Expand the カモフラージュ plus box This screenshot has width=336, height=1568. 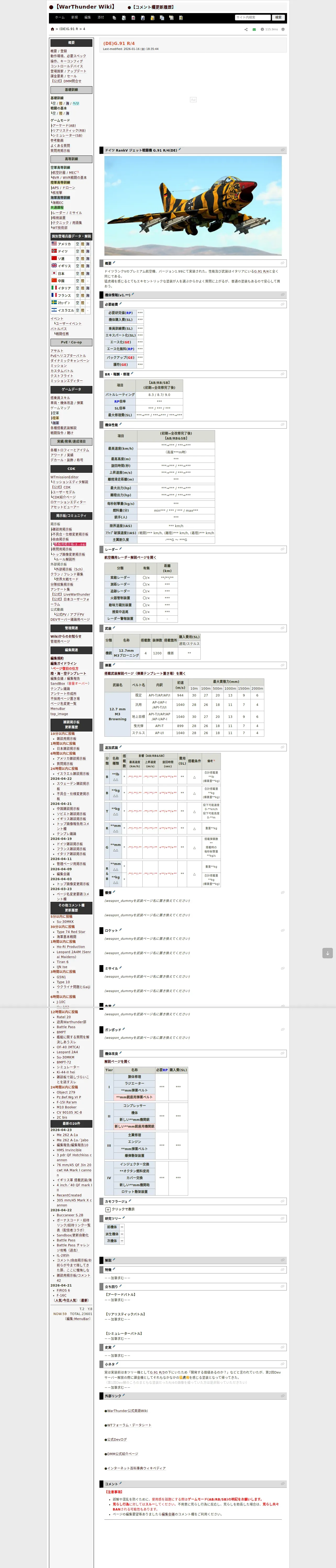(108, 1209)
